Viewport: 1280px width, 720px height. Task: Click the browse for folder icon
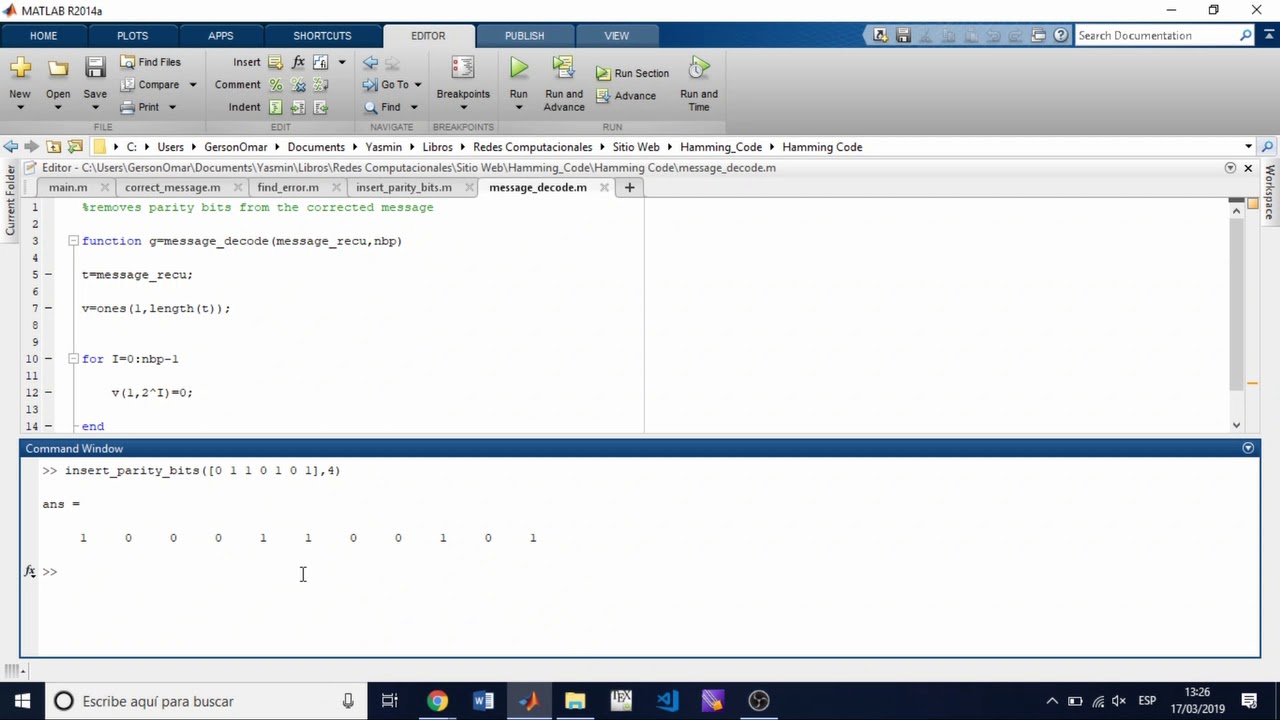pos(75,147)
